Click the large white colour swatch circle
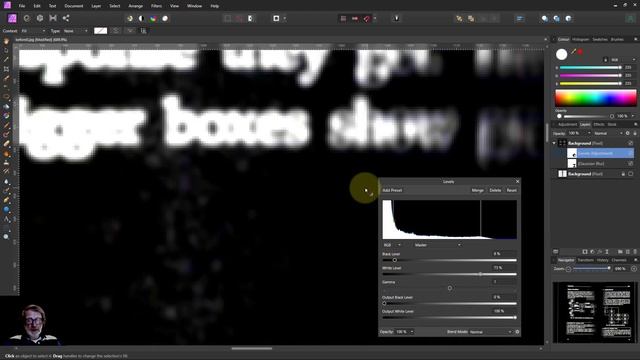640x360 pixels. point(562,54)
